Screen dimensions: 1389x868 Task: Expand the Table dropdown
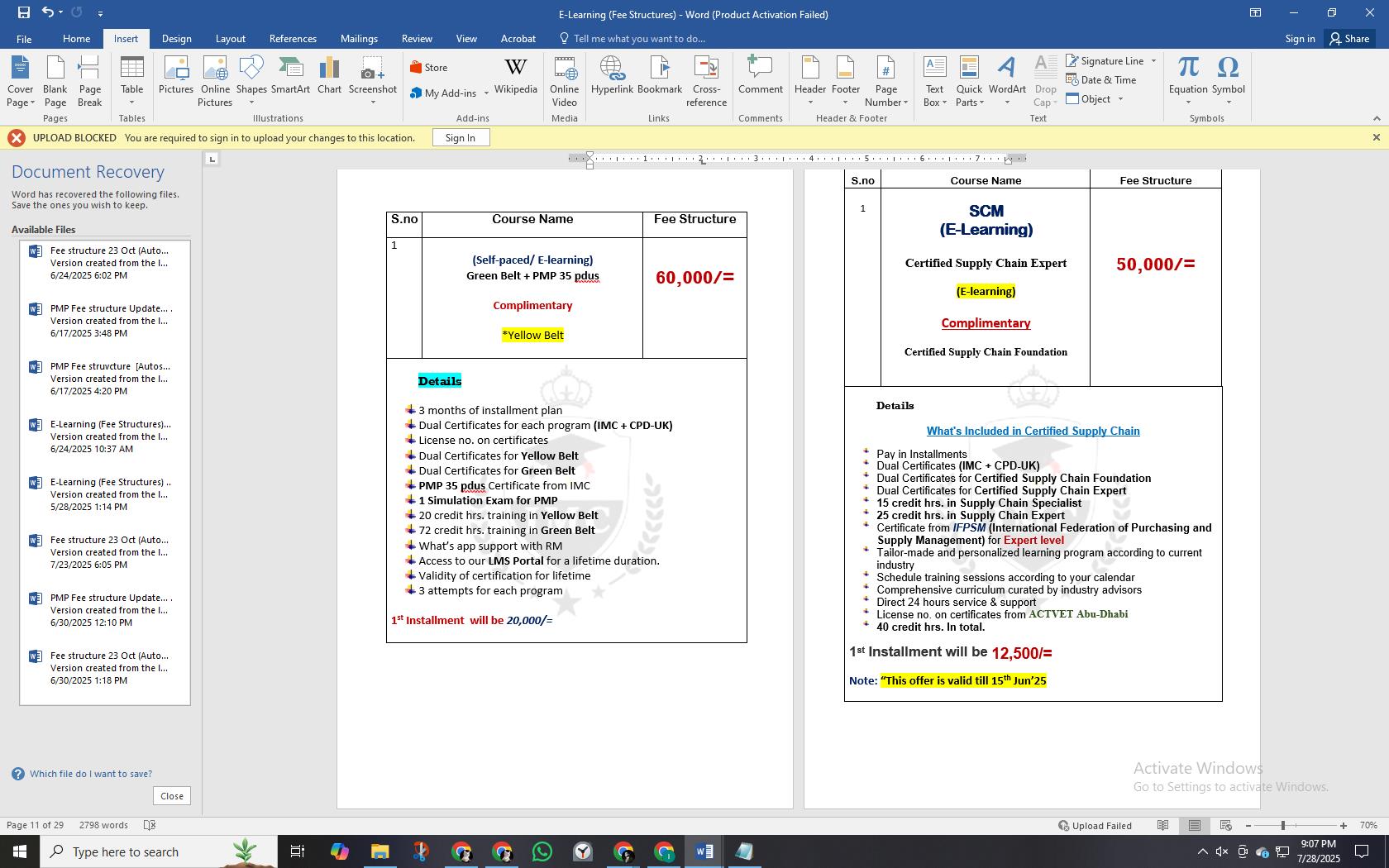tap(132, 95)
